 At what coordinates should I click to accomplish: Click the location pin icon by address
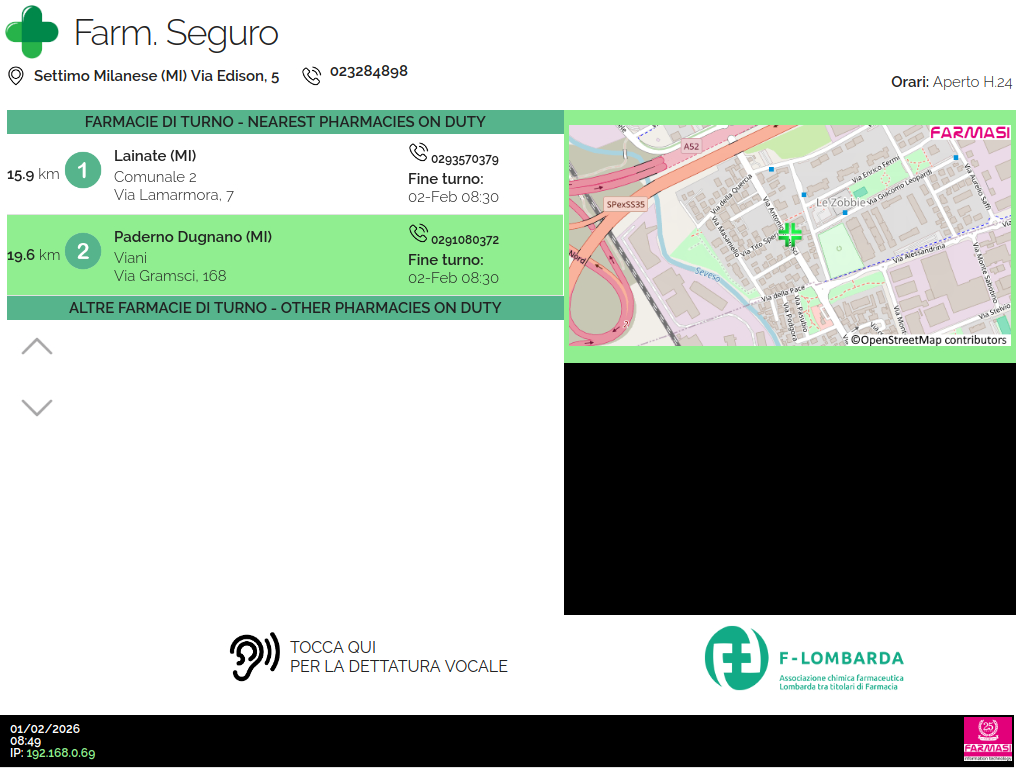click(x=16, y=76)
